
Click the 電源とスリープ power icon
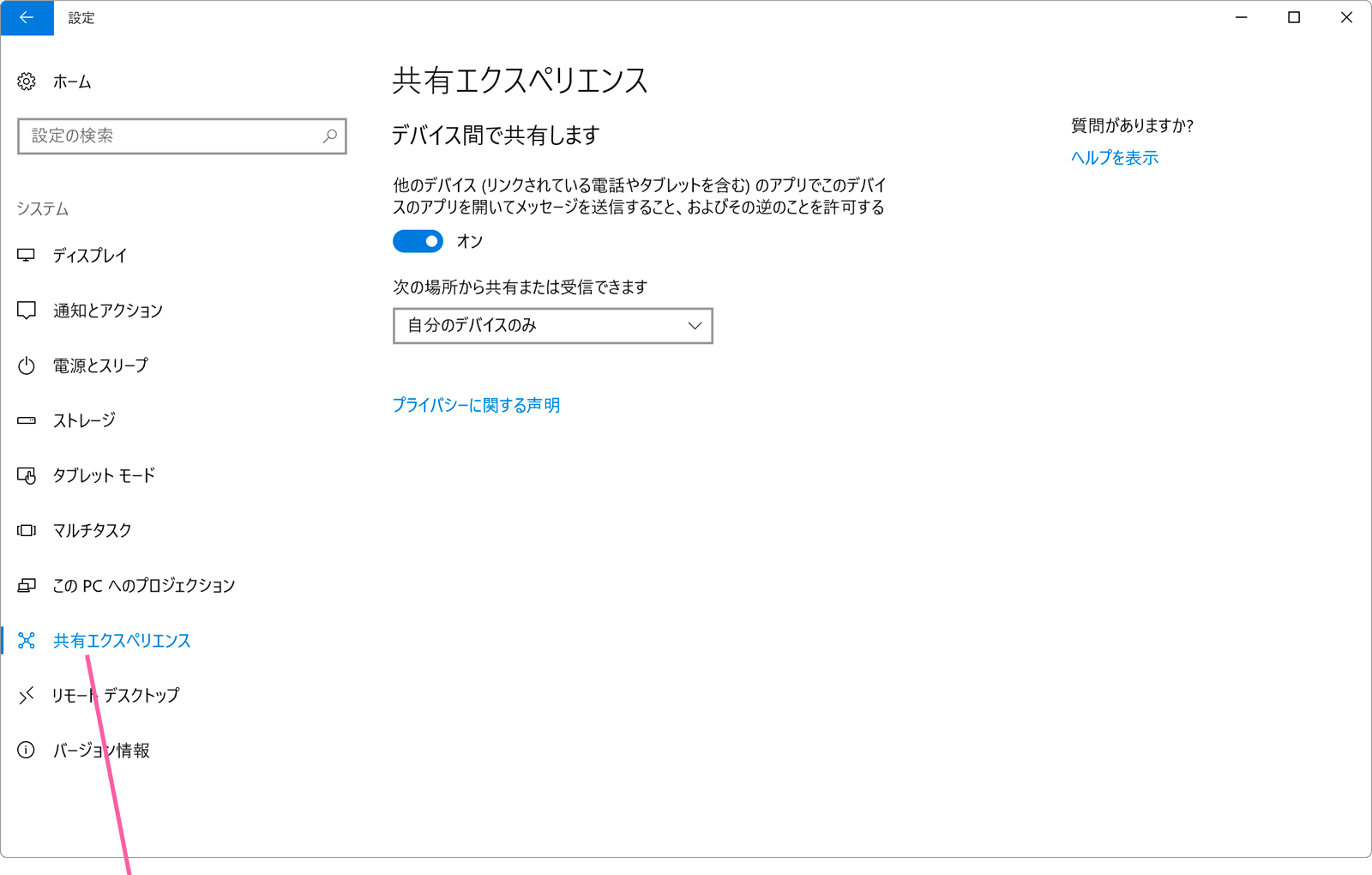click(27, 365)
